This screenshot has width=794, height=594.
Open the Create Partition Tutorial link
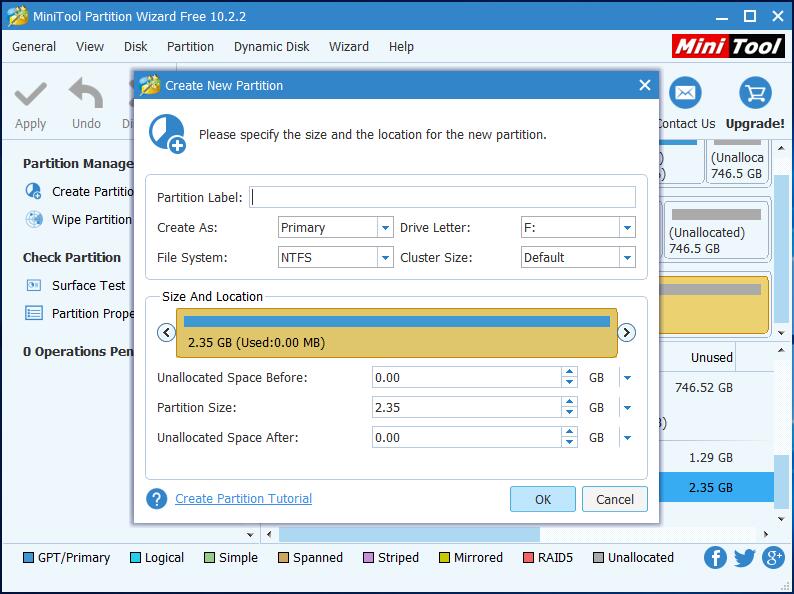244,499
